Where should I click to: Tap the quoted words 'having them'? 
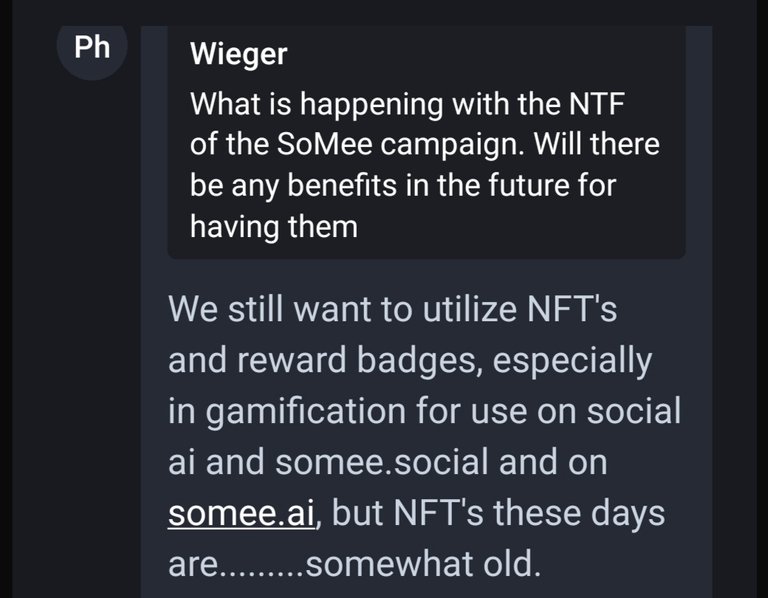coord(274,227)
